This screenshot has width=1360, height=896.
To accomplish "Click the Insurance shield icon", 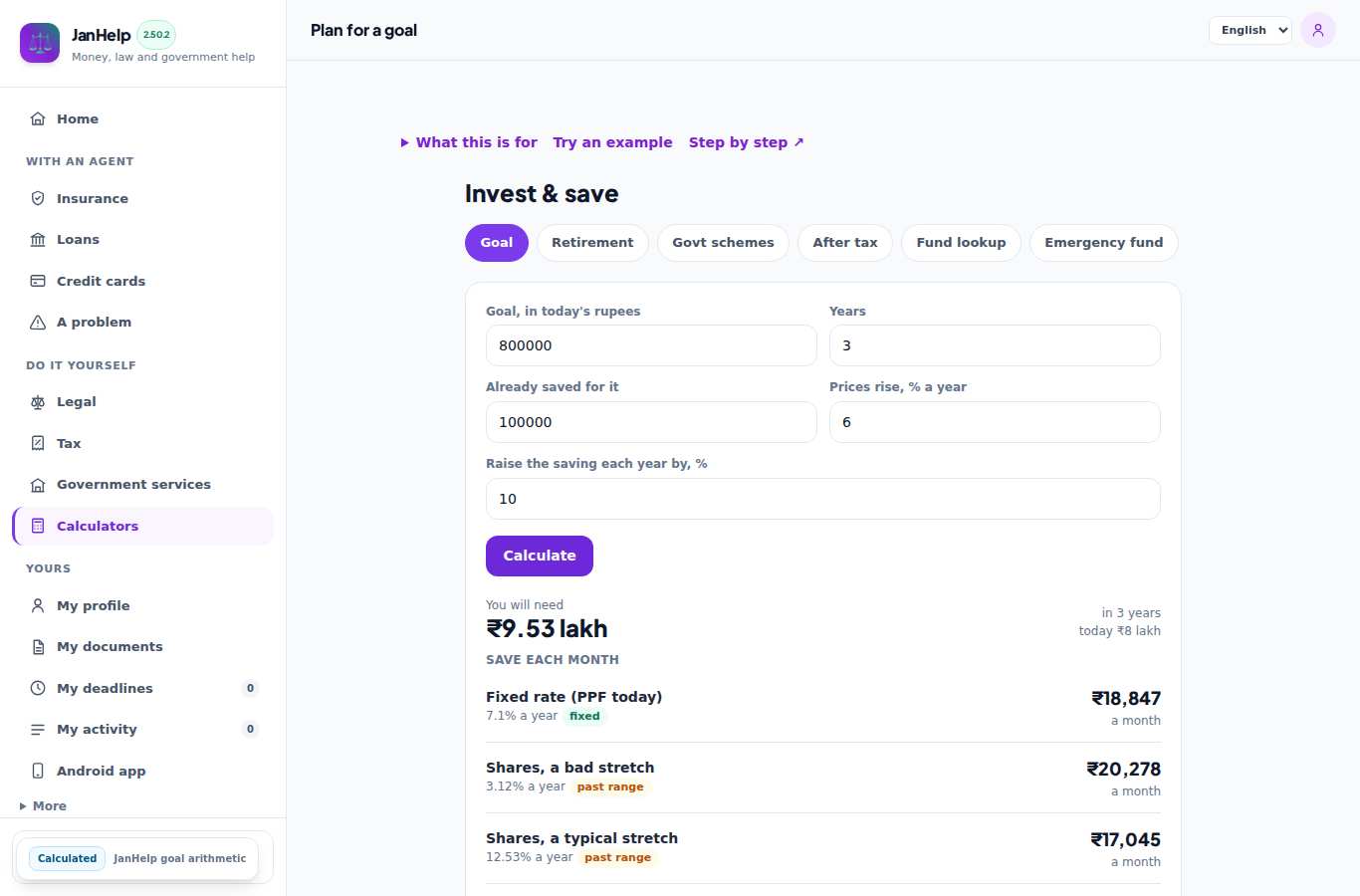I will [x=38, y=198].
